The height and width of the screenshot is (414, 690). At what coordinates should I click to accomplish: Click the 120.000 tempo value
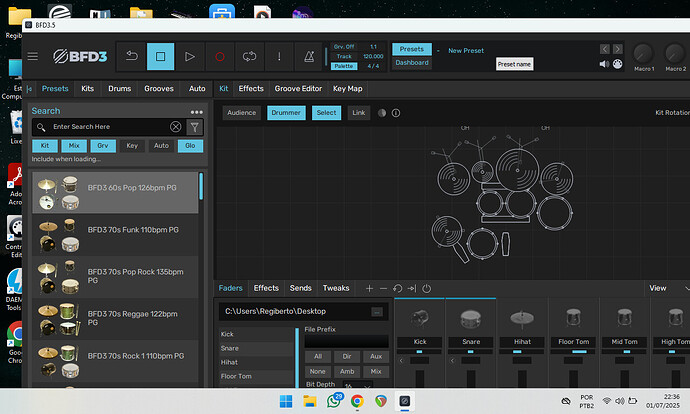click(x=373, y=56)
